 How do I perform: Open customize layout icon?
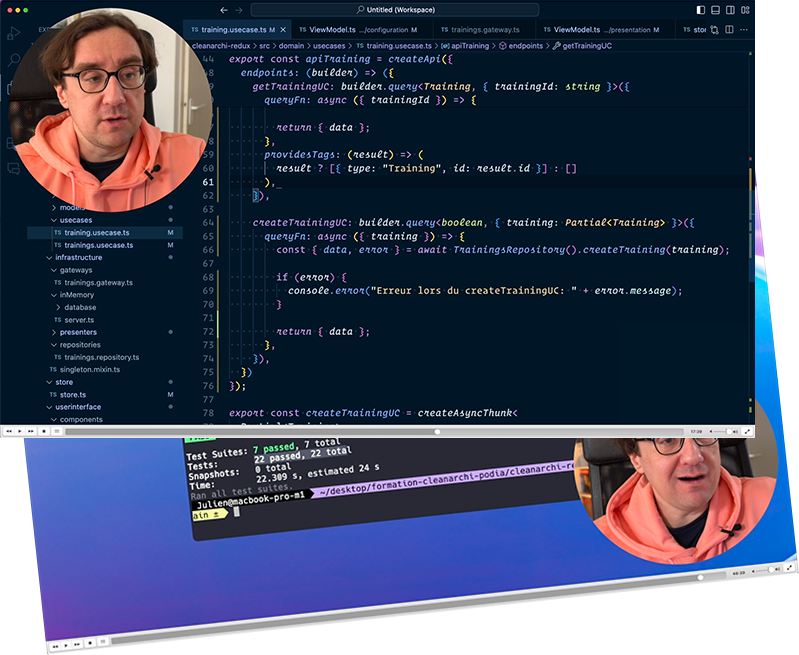pyautogui.click(x=745, y=10)
